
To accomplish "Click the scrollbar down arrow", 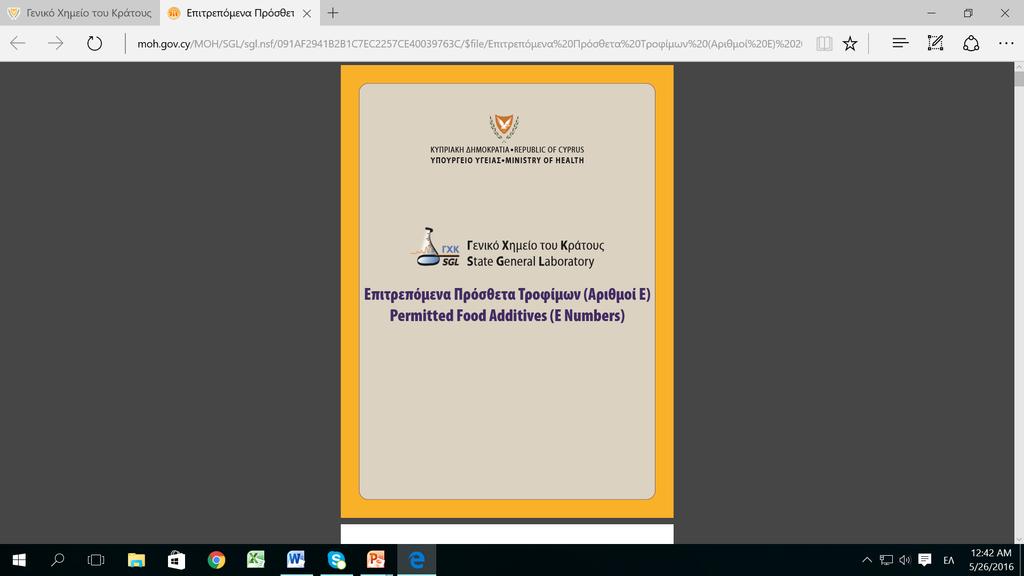I will tap(1019, 539).
